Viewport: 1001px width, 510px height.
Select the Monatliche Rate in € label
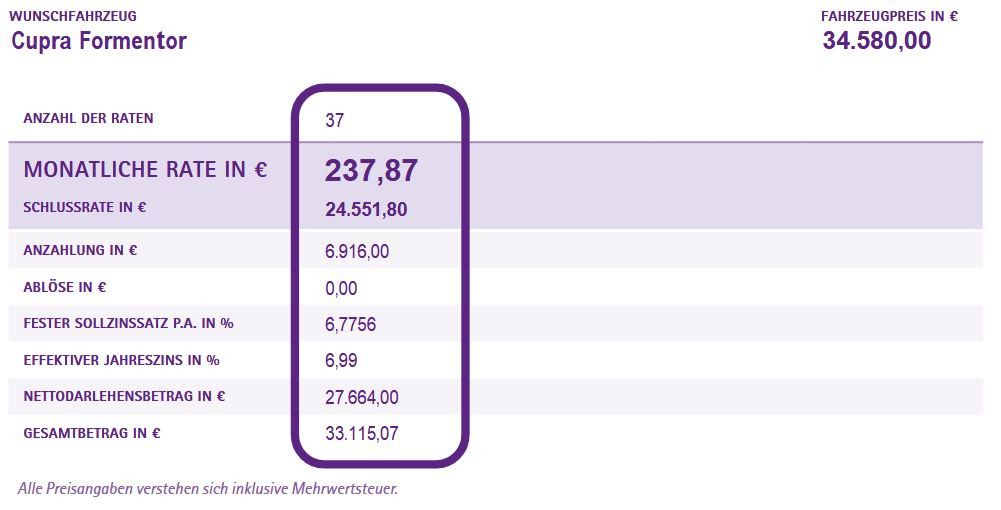click(x=145, y=170)
